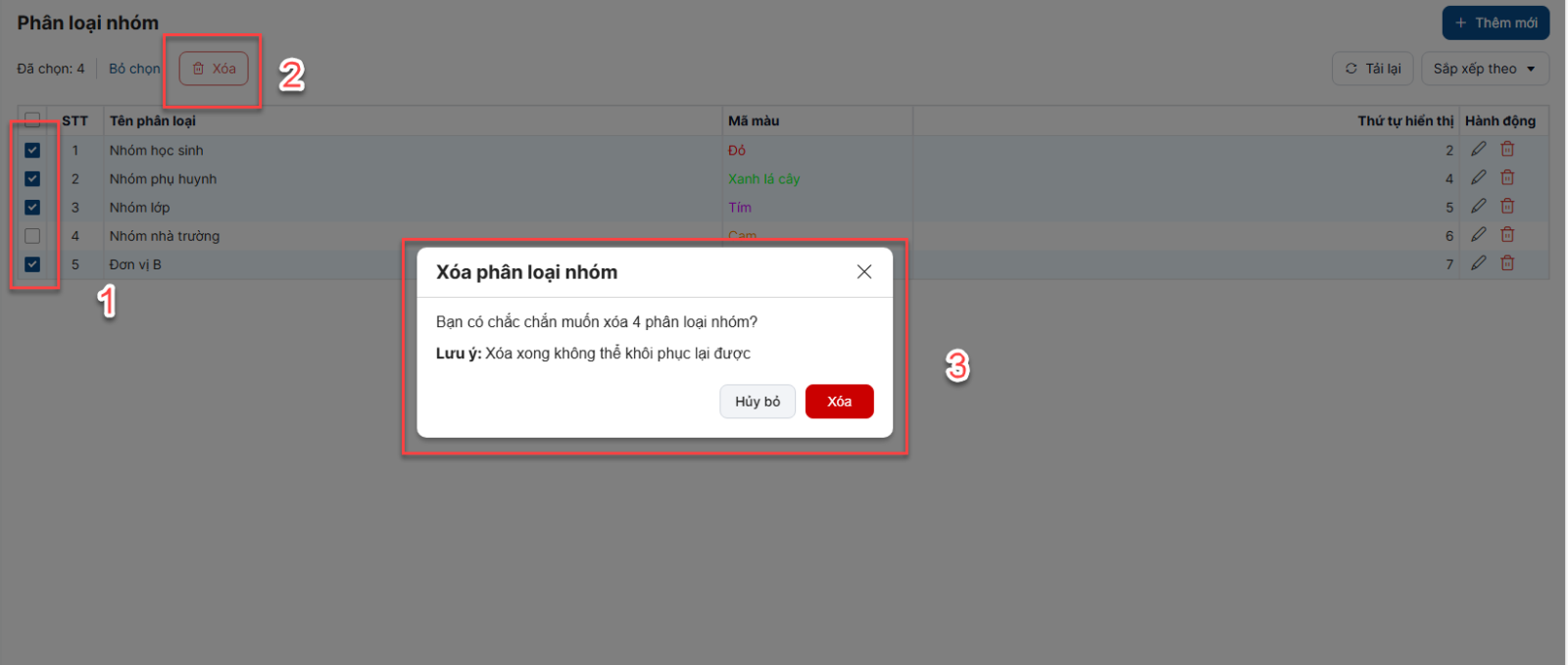
Task: Uncheck the Nhóm học sinh checkbox
Action: point(32,150)
